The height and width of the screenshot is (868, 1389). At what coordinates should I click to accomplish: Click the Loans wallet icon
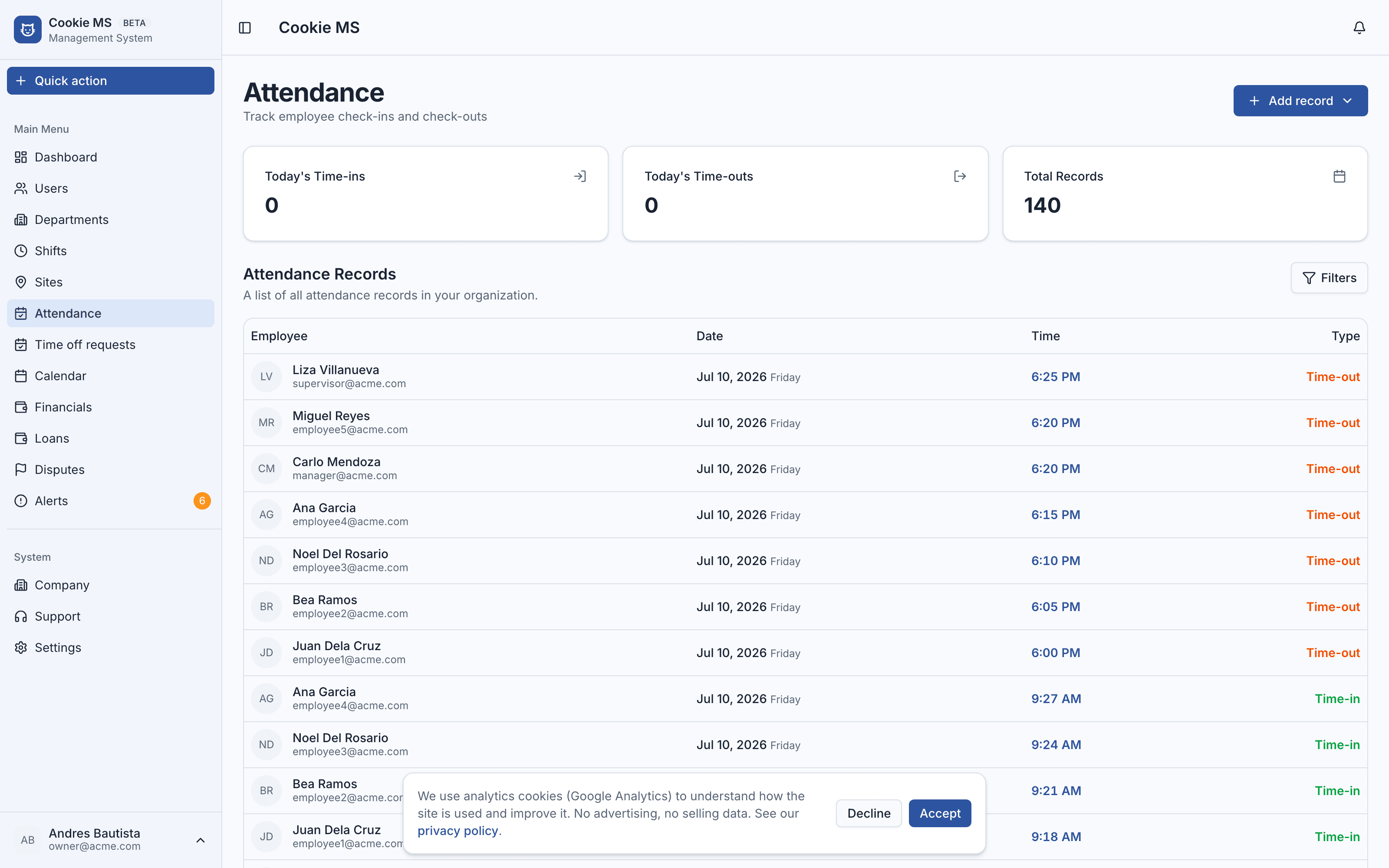[21, 439]
